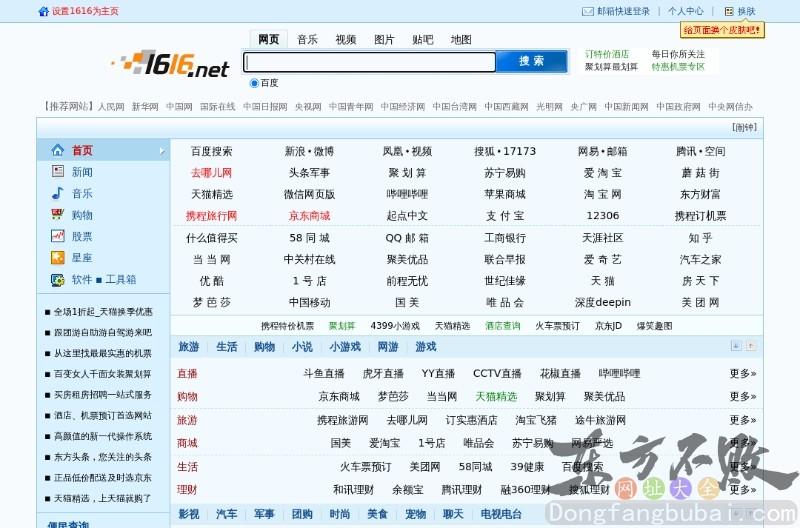Click the mail envelope icon at top
The height and width of the screenshot is (528, 800).
[588, 11]
